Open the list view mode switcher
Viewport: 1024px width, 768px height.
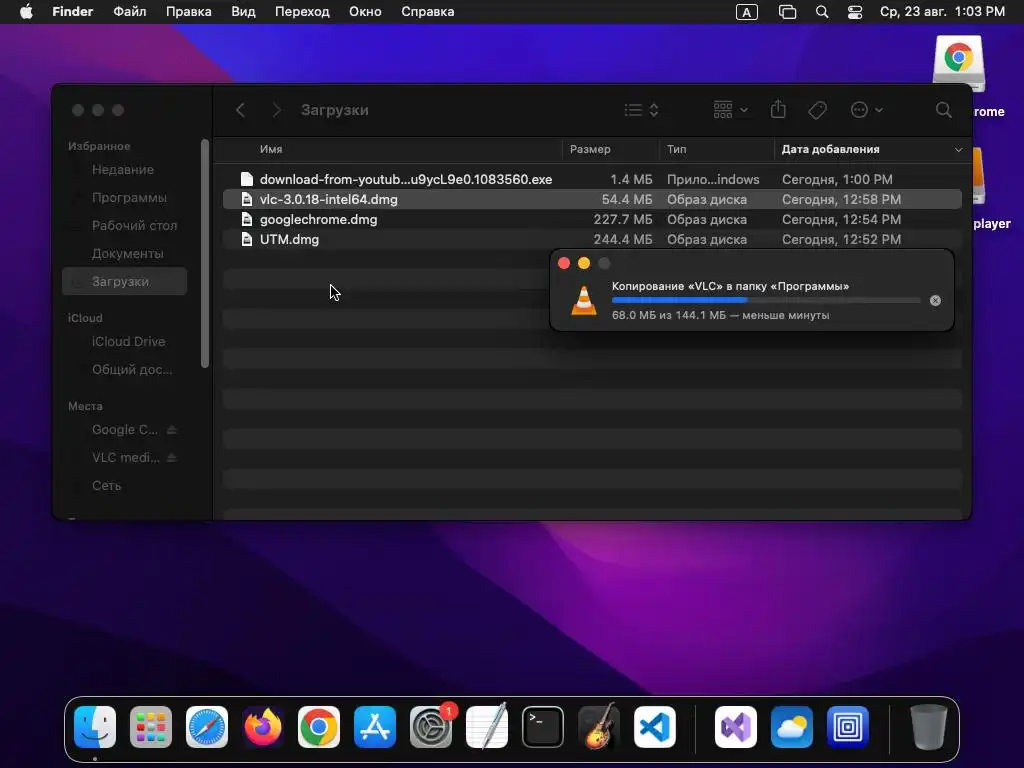coord(641,110)
